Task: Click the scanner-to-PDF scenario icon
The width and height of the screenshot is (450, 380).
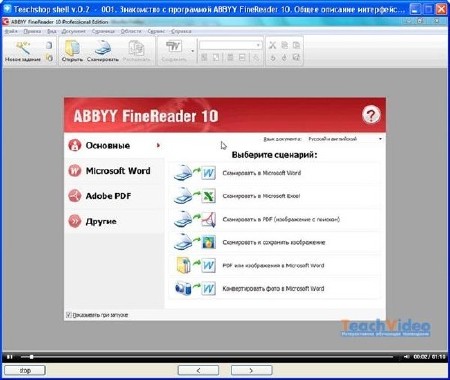Action: click(195, 219)
